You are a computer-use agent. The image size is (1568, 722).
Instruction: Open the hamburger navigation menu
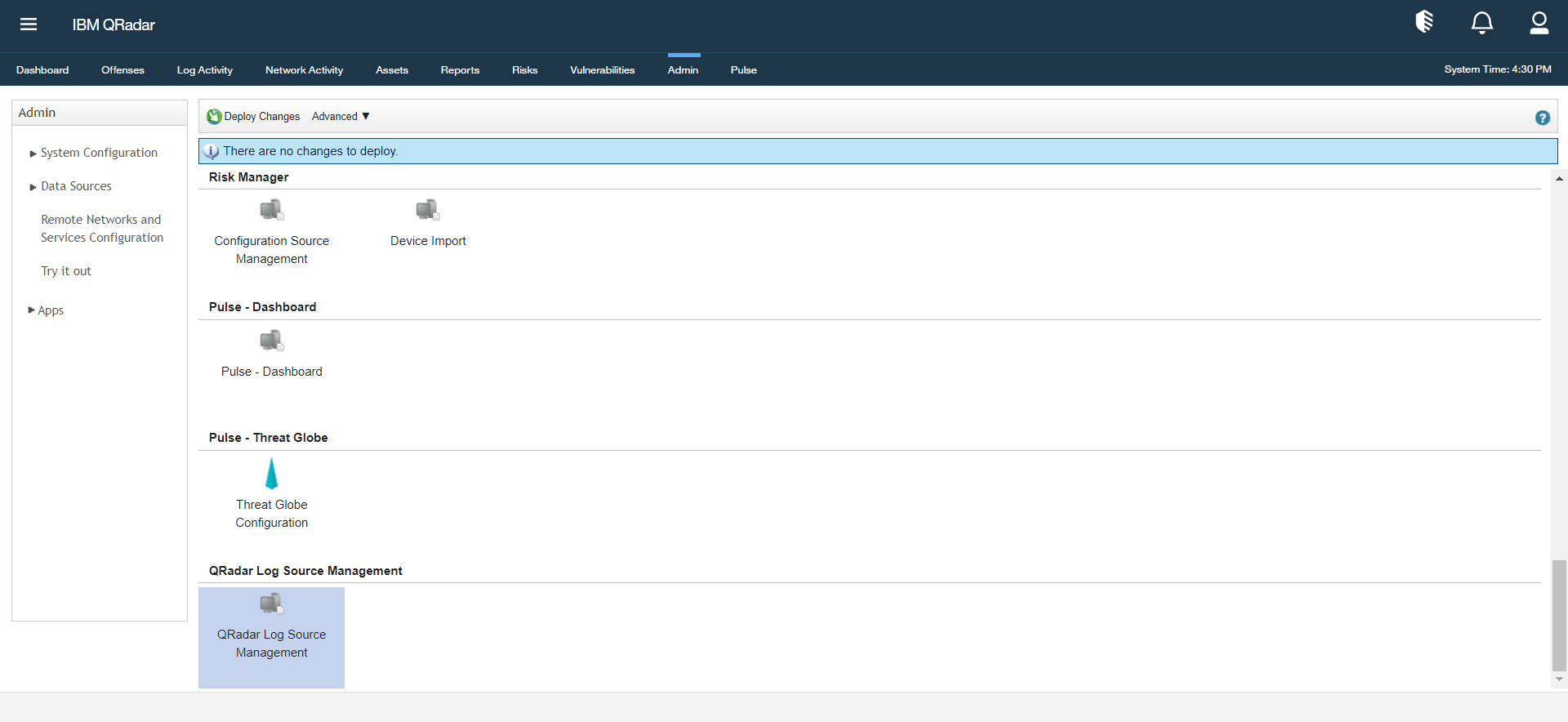[x=29, y=25]
